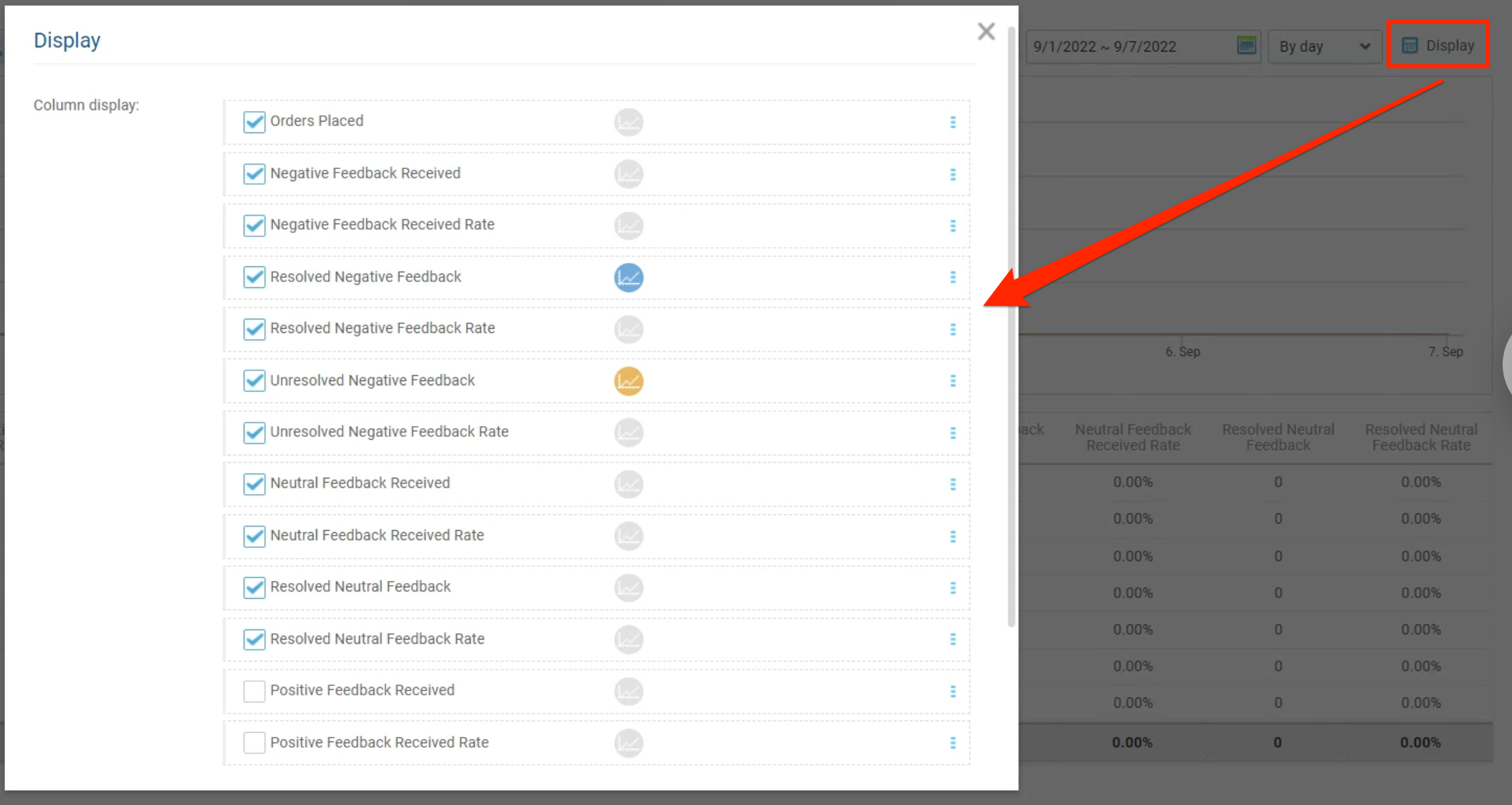Click drag handle dots for Unresolved Negative Feedback

(x=952, y=381)
